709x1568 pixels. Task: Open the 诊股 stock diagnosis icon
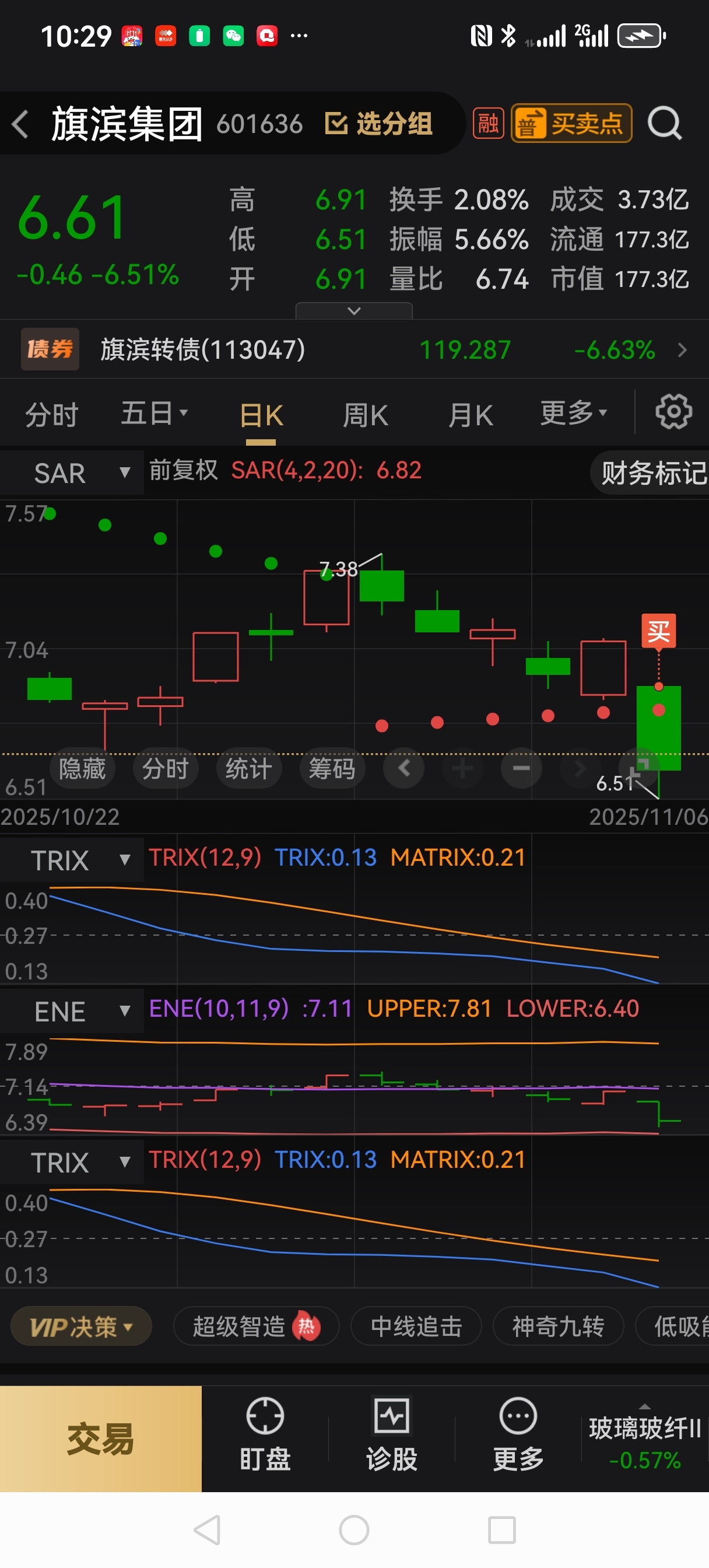tap(391, 1434)
